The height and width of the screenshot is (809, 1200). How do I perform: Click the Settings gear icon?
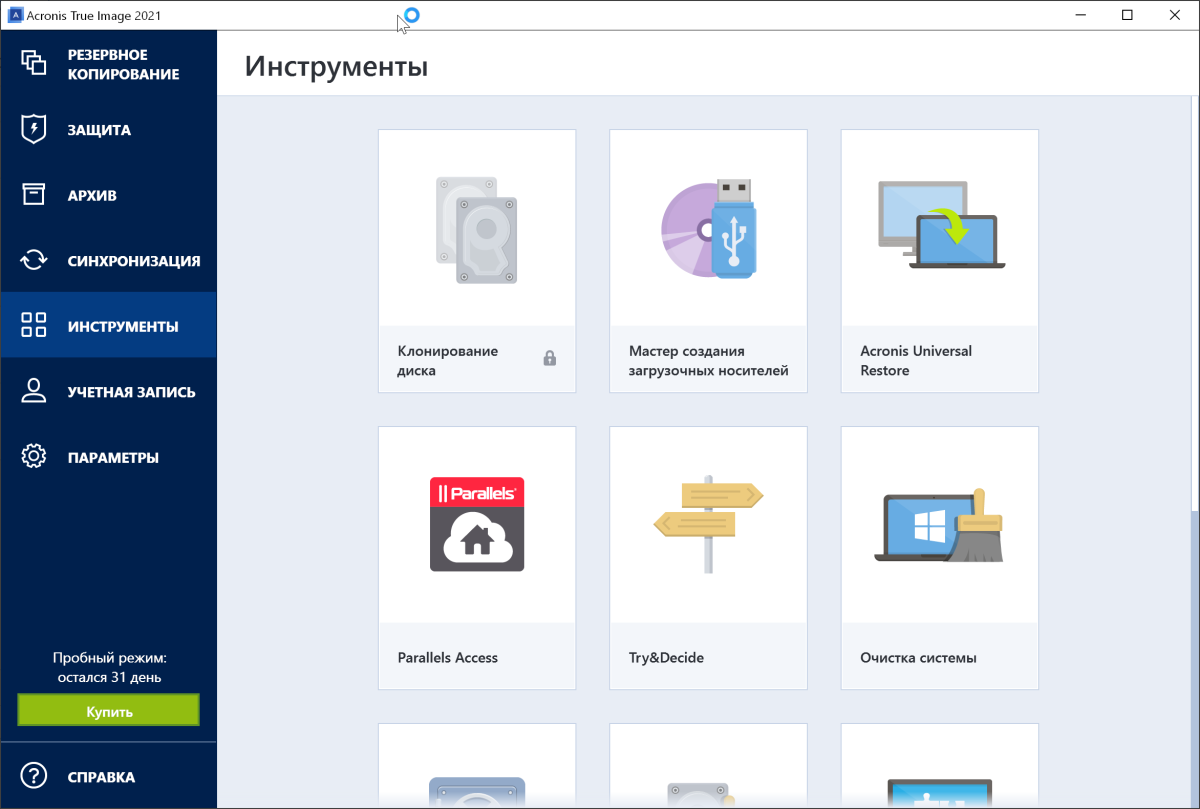click(x=34, y=456)
